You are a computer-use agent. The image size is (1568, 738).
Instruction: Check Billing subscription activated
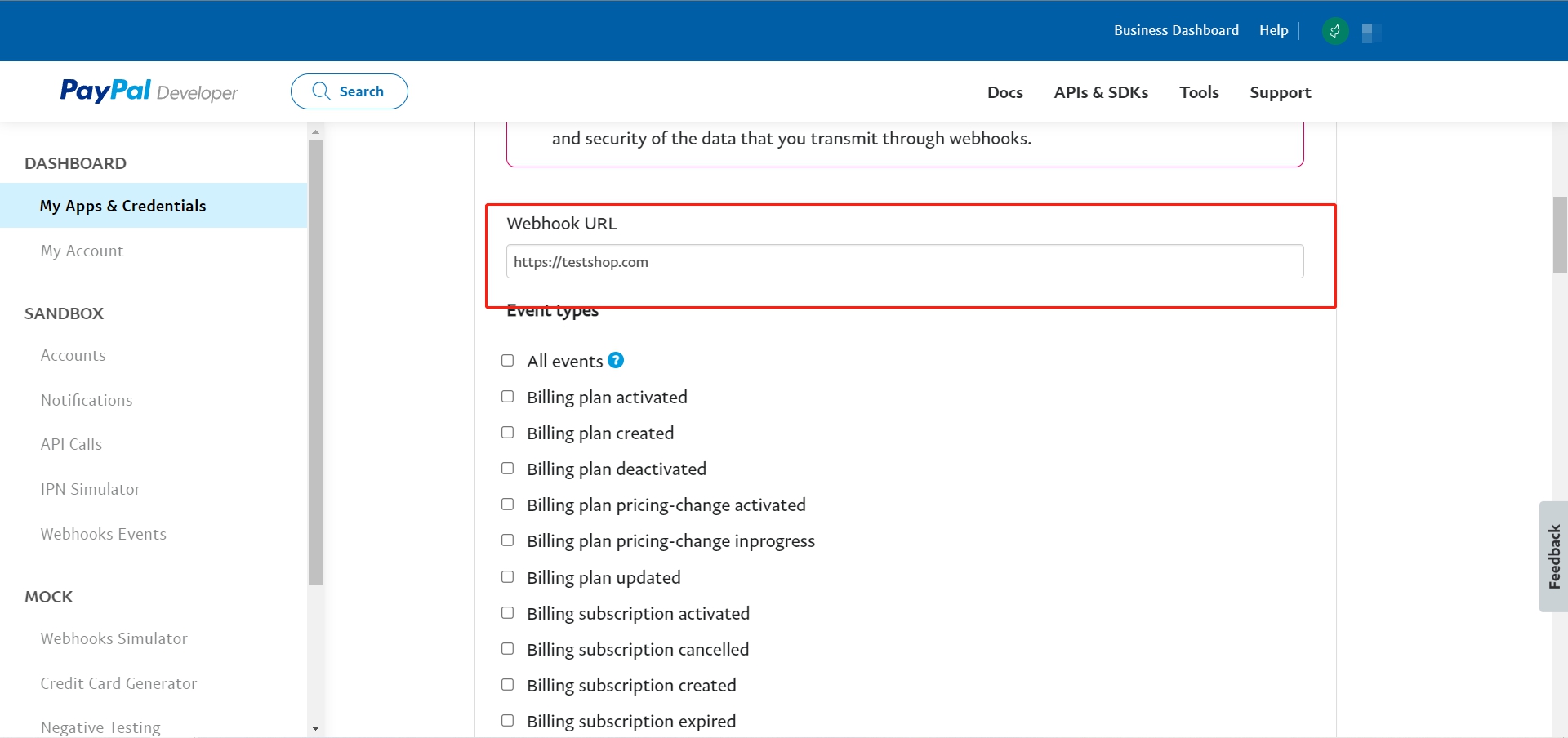[508, 612]
